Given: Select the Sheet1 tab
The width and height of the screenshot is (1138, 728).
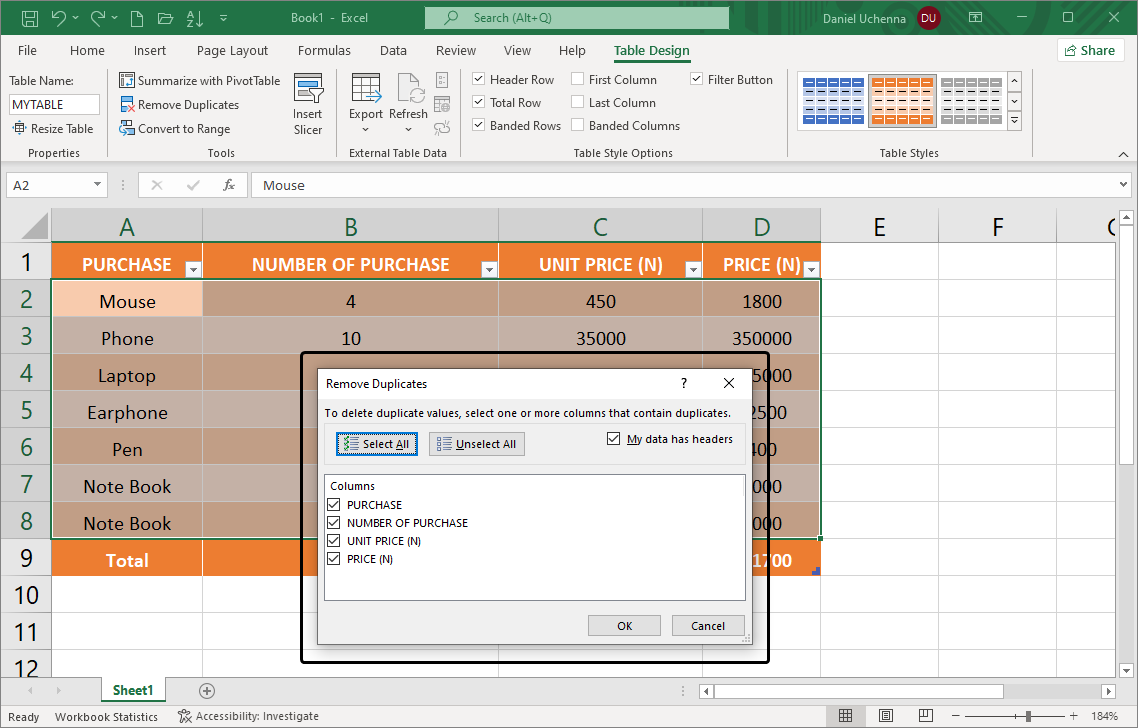Looking at the screenshot, I should pos(133,690).
